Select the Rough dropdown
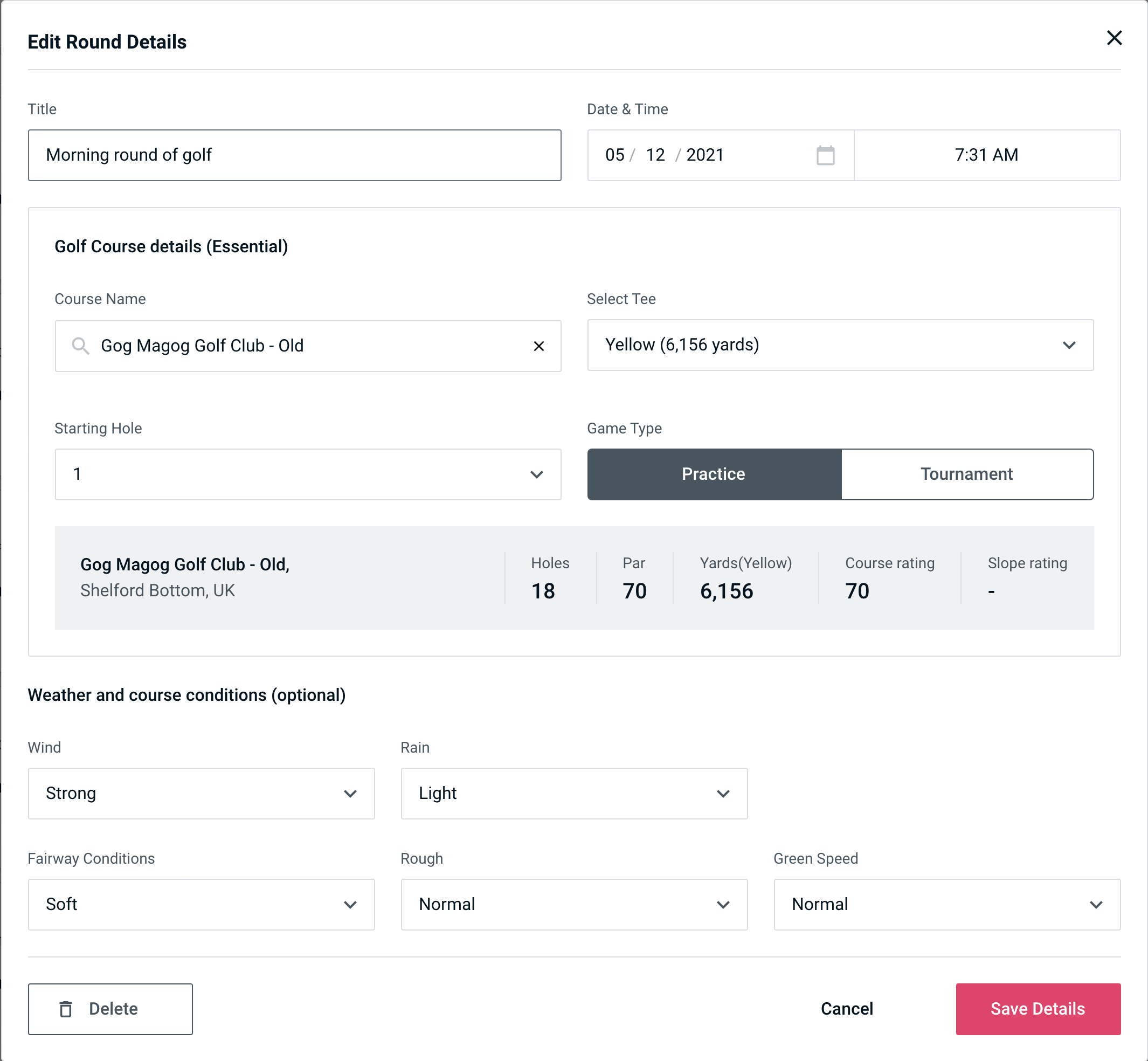Screen dimensions: 1148x1061 coord(574,904)
